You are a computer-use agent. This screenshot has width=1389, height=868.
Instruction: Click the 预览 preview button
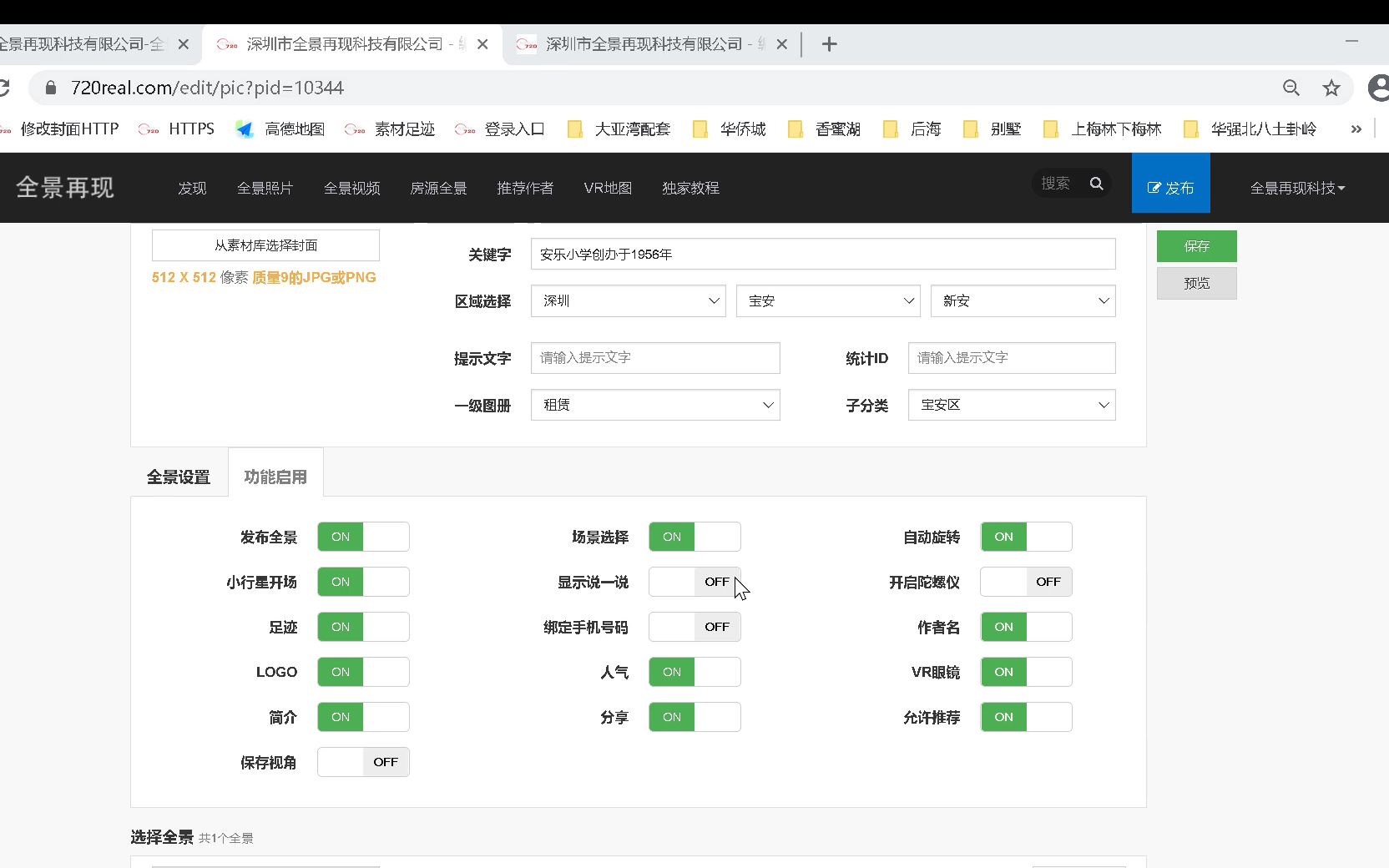1197,283
